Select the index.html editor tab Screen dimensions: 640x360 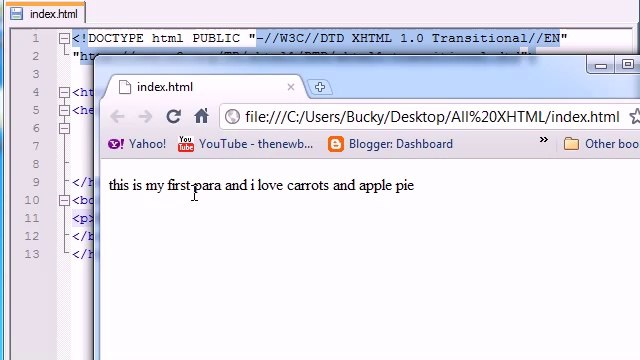[45, 13]
